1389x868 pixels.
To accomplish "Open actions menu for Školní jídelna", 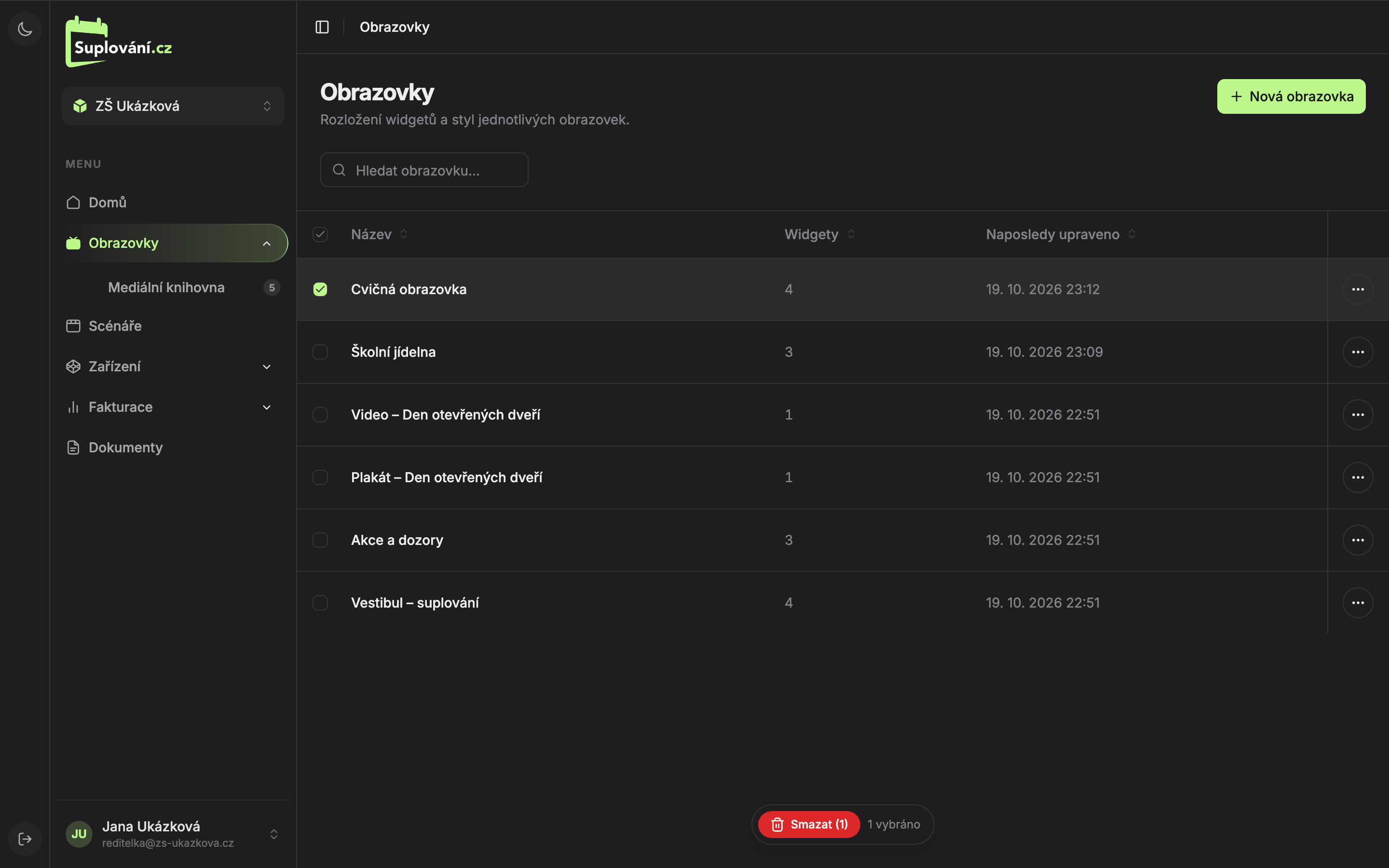I will click(x=1358, y=352).
